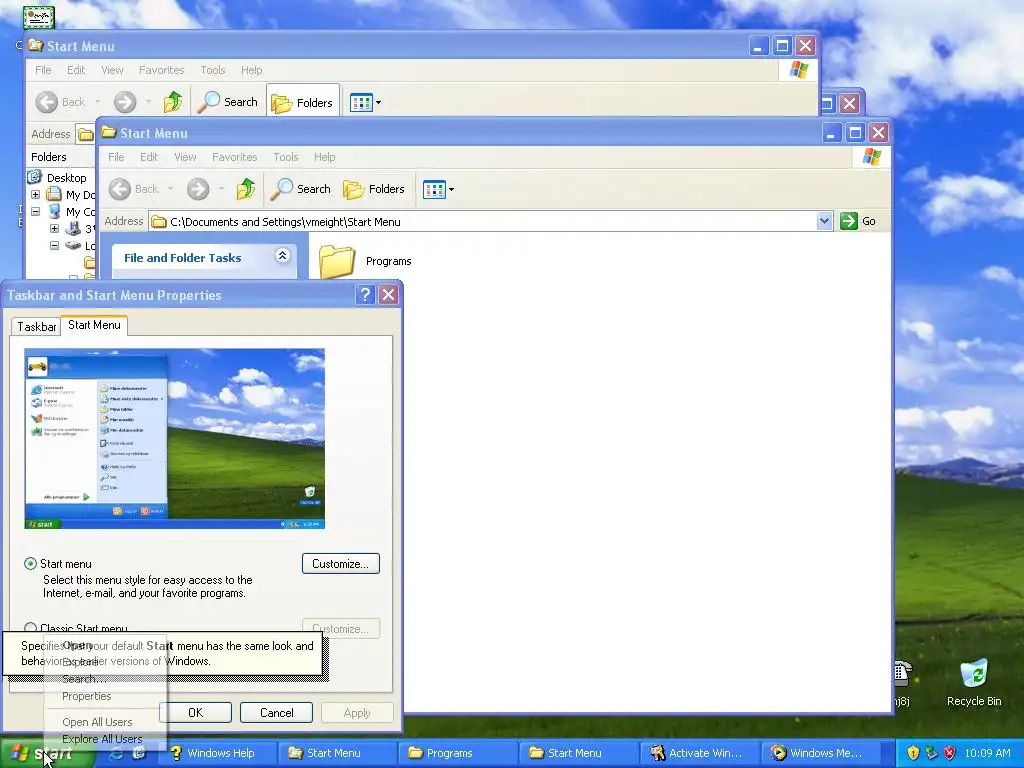Click Folders button in back Start Menu window
Viewport: 1024px width, 768px height.
(x=302, y=103)
